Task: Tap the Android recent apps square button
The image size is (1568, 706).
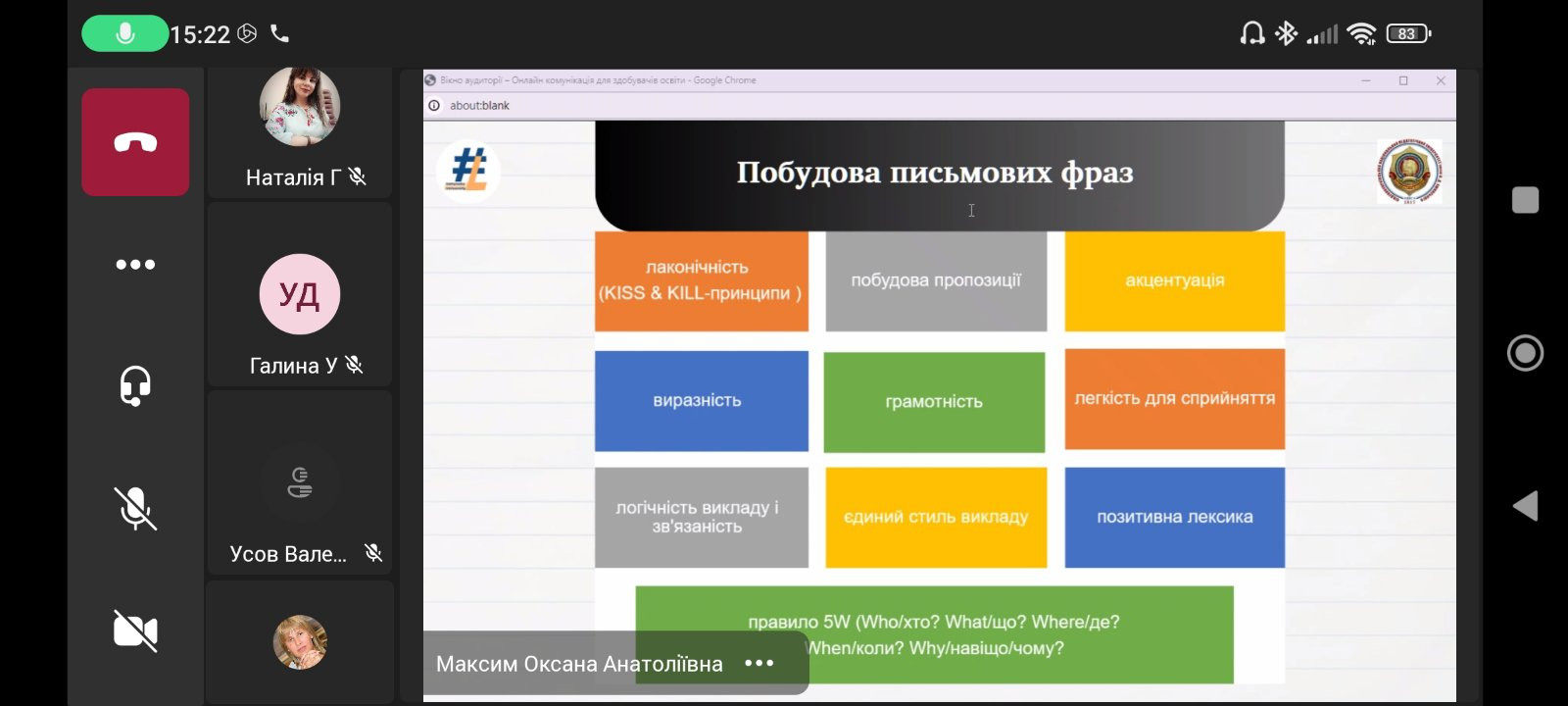Action: (1525, 200)
